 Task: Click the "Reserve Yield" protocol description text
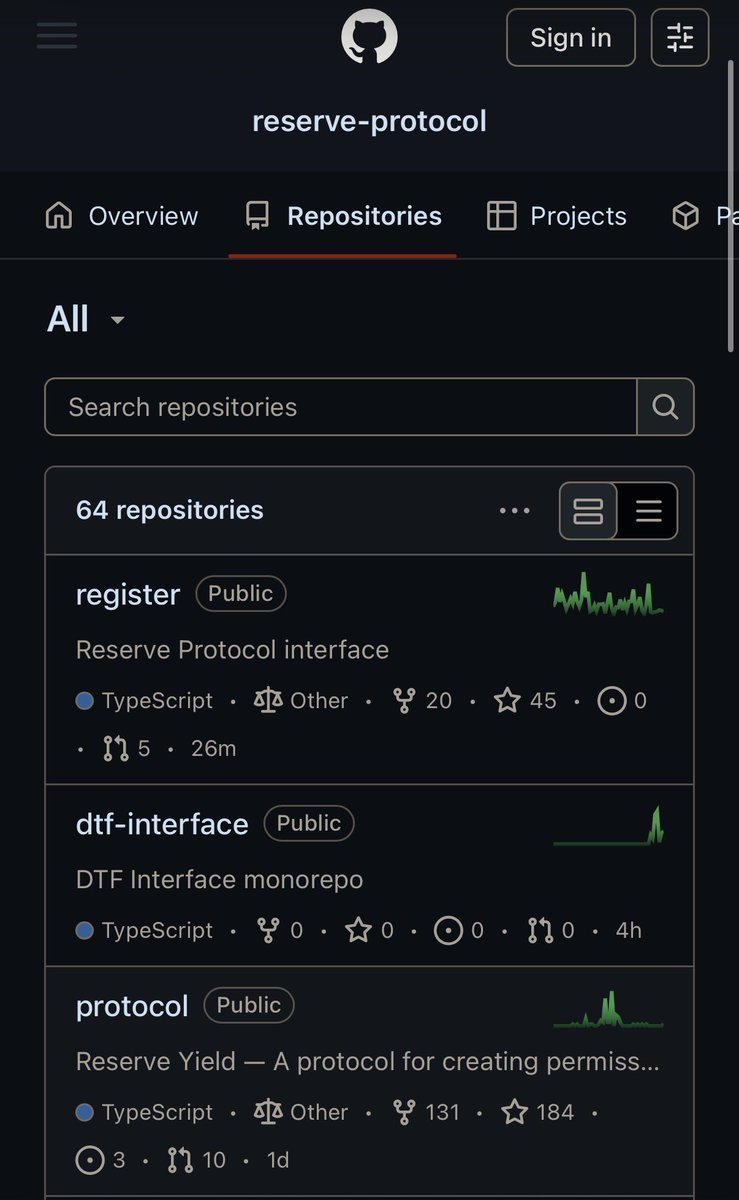click(x=368, y=1061)
